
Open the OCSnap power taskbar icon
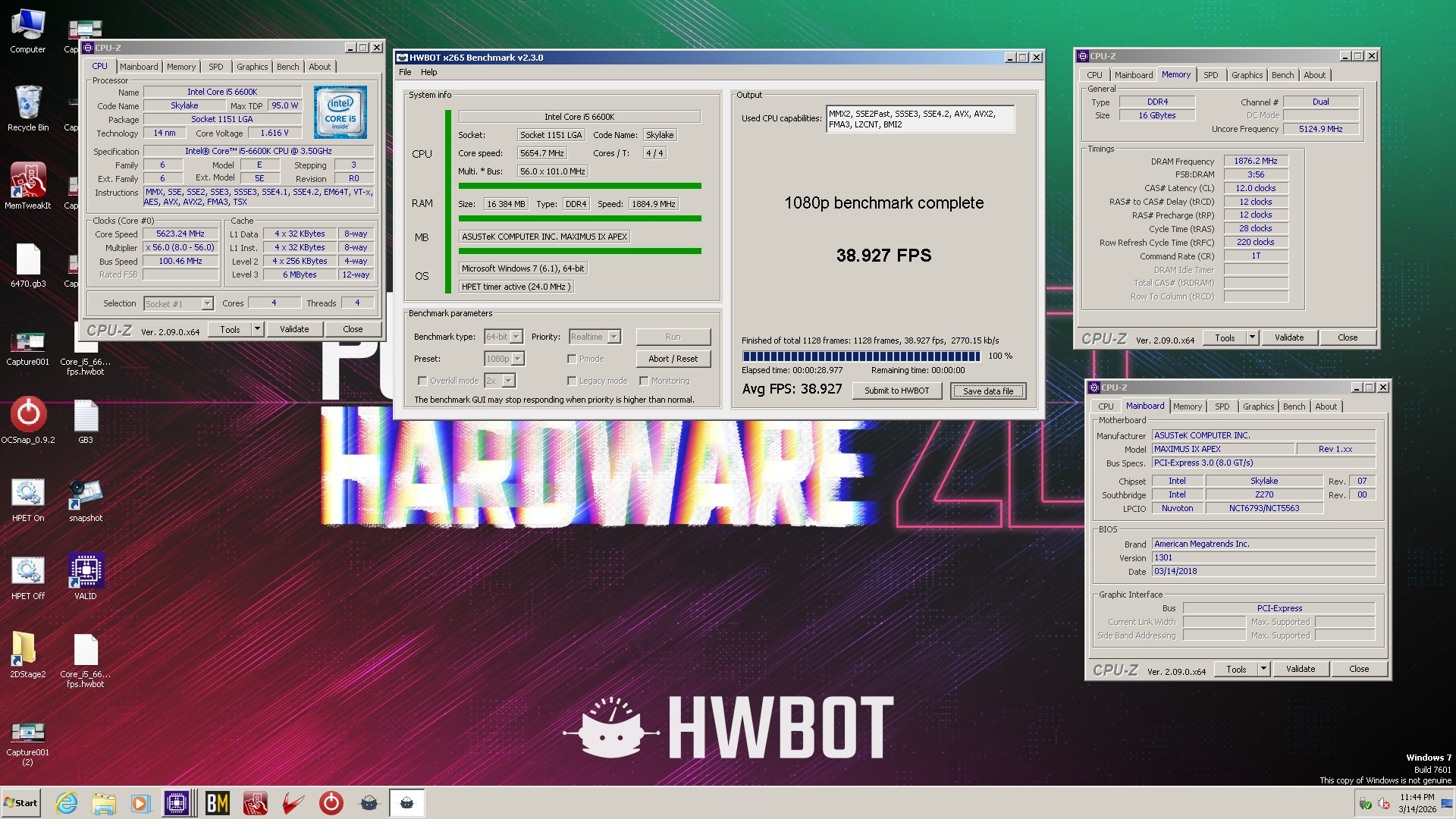click(x=331, y=803)
